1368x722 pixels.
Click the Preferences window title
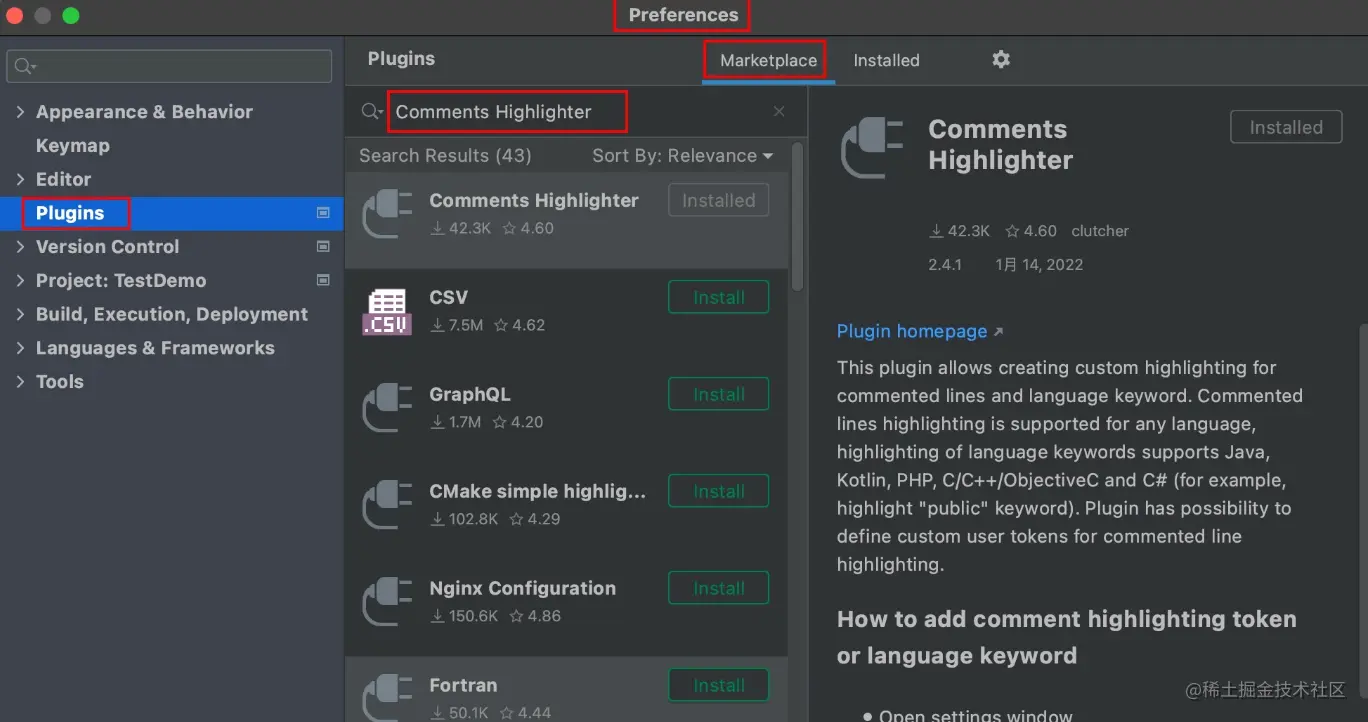click(x=683, y=15)
